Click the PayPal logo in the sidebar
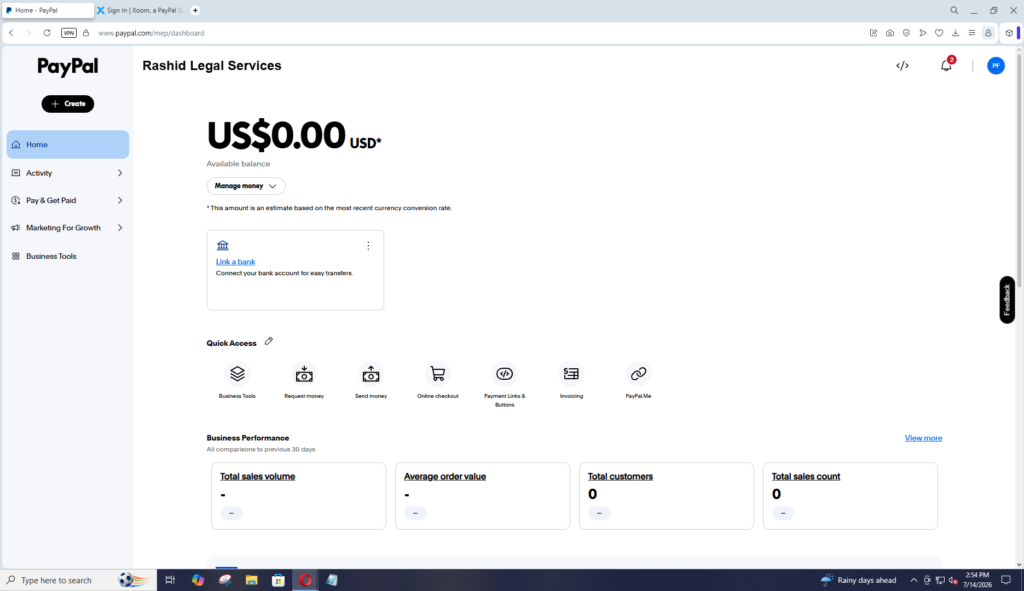1024x591 pixels. click(67, 67)
